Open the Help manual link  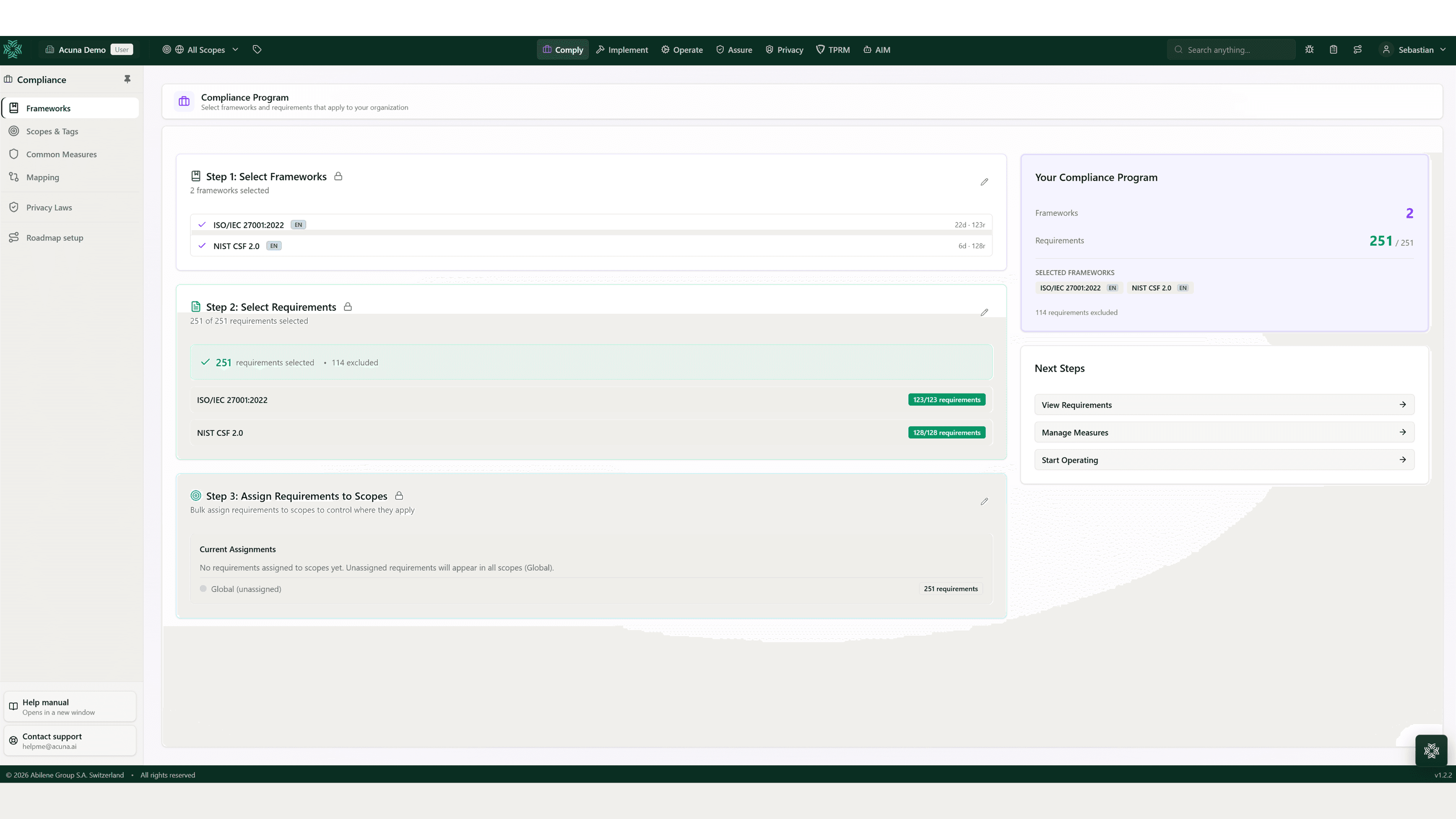pos(70,706)
